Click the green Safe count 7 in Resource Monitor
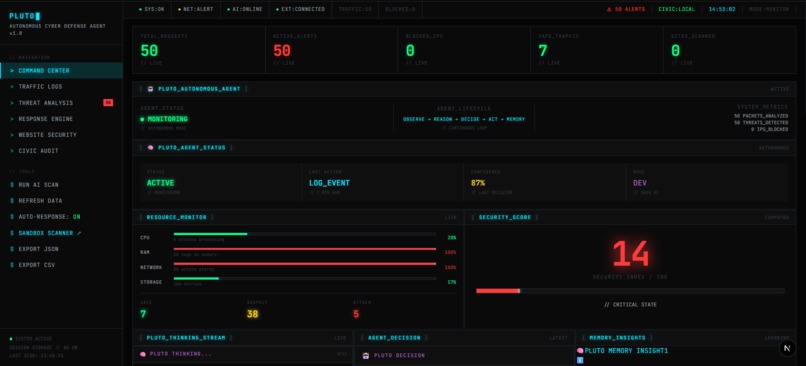The width and height of the screenshot is (806, 366). 143,314
